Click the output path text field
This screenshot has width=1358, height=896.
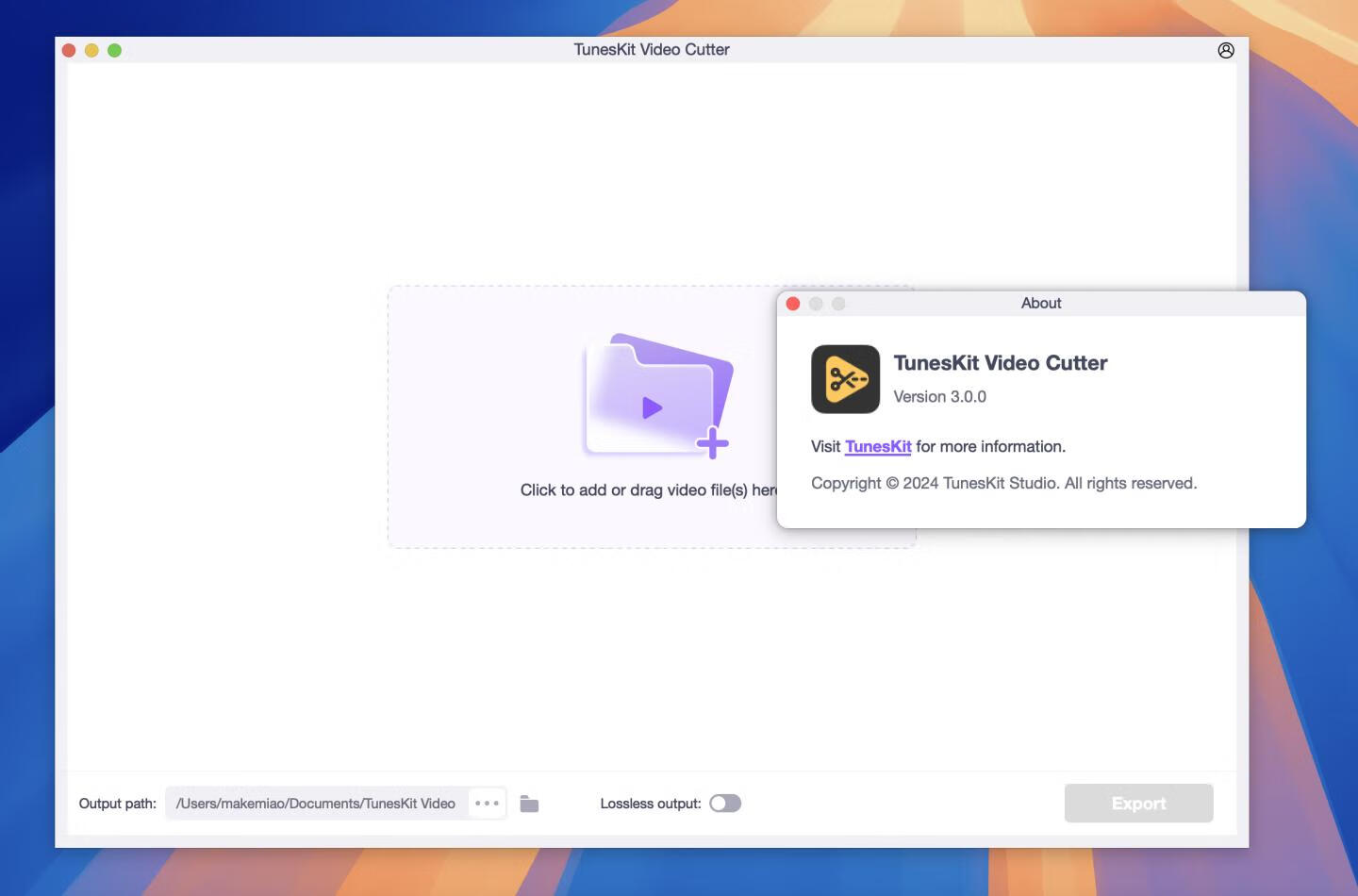pyautogui.click(x=317, y=804)
